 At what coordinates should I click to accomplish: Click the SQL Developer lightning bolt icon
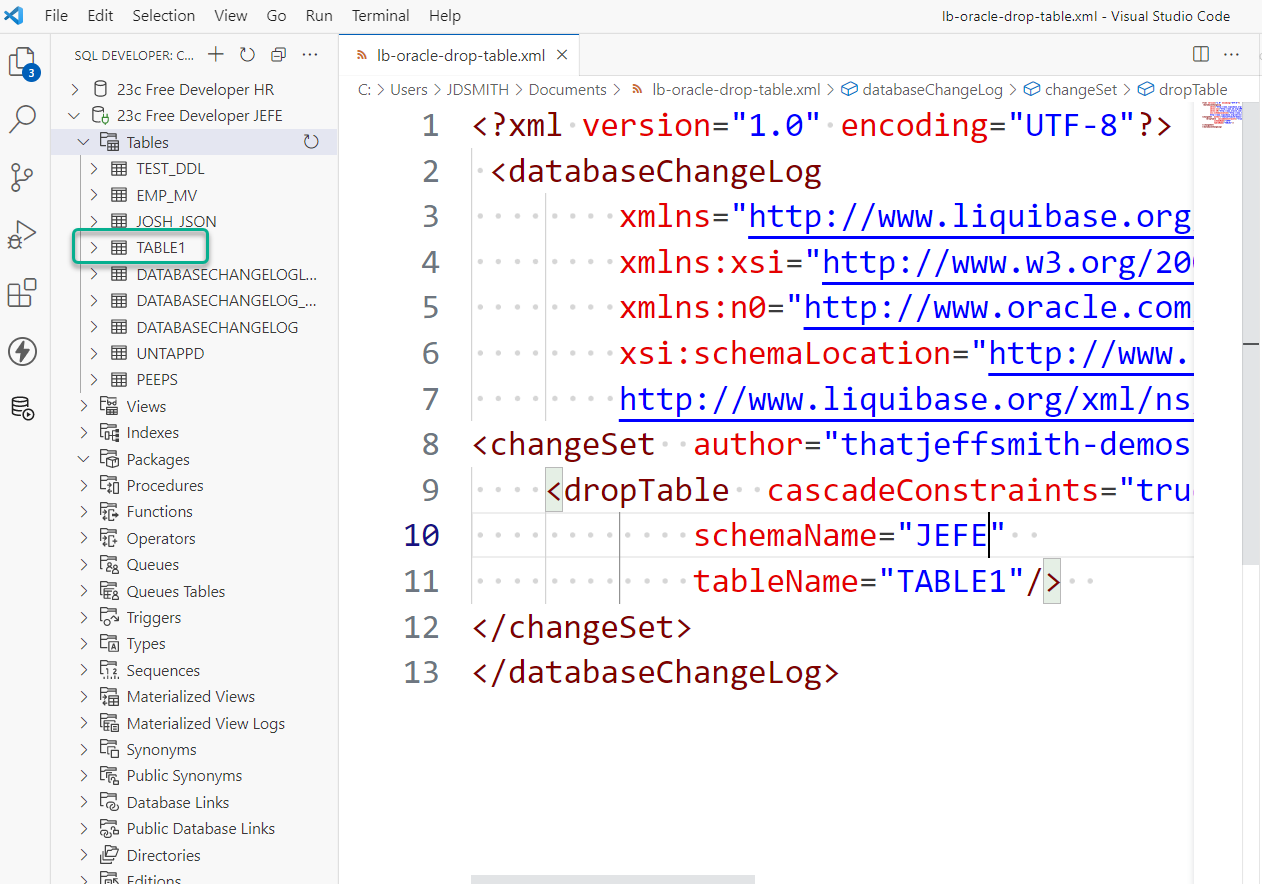point(22,351)
